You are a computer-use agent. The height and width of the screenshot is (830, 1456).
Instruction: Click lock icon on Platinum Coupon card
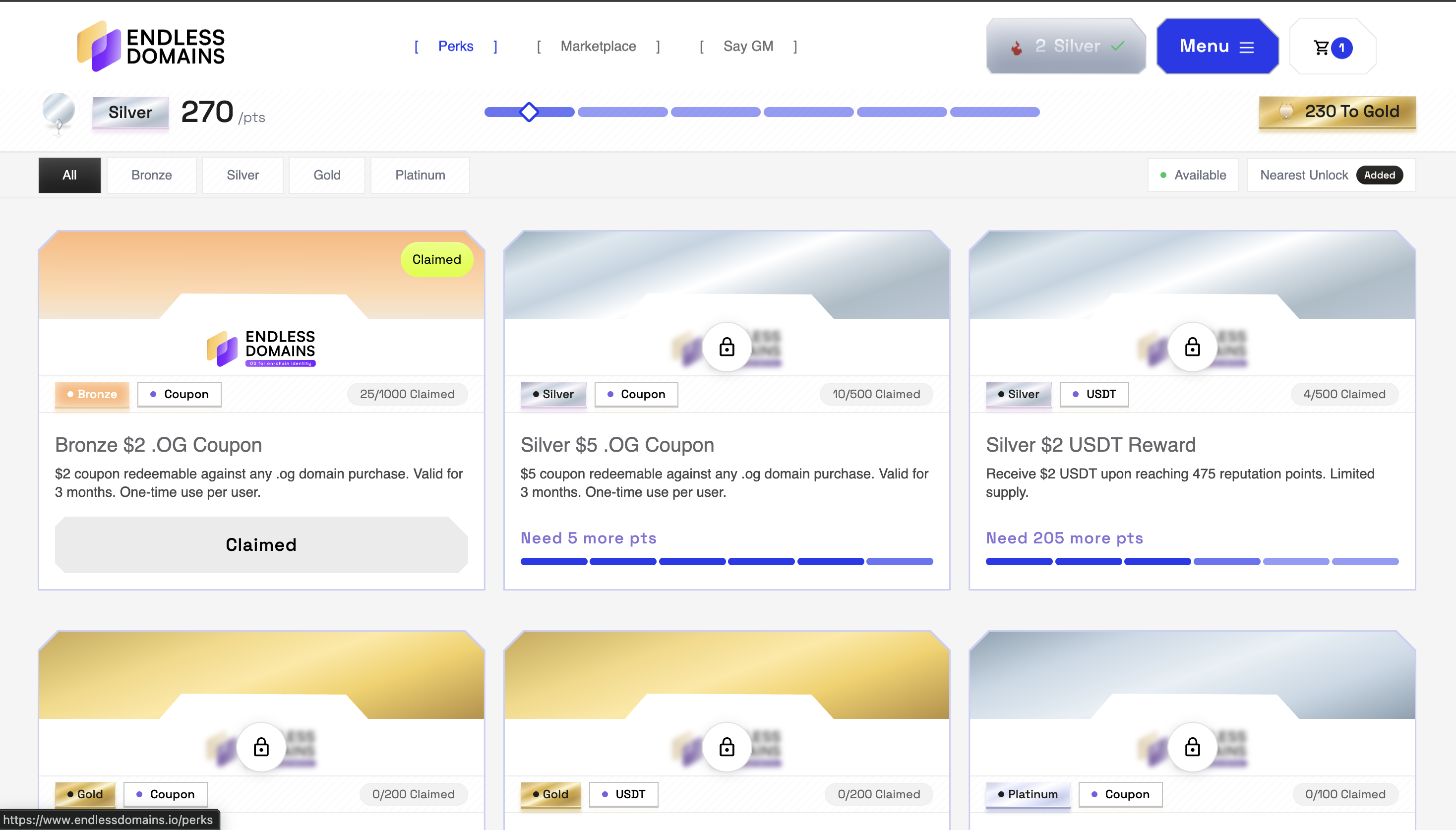tap(1192, 747)
